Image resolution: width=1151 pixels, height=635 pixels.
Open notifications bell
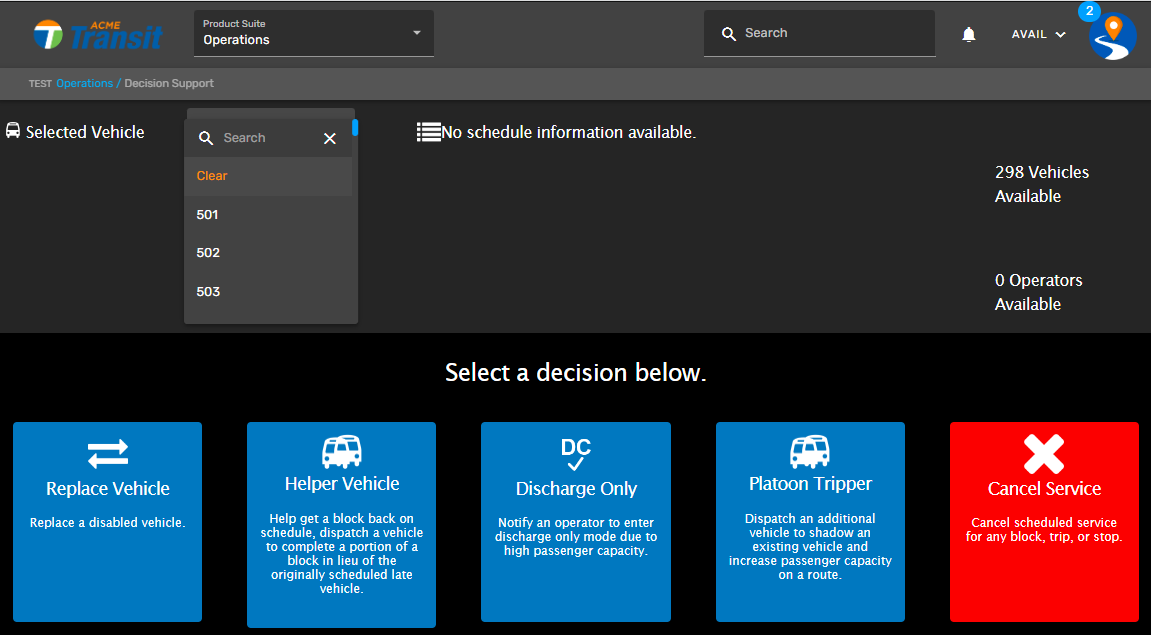pos(969,35)
